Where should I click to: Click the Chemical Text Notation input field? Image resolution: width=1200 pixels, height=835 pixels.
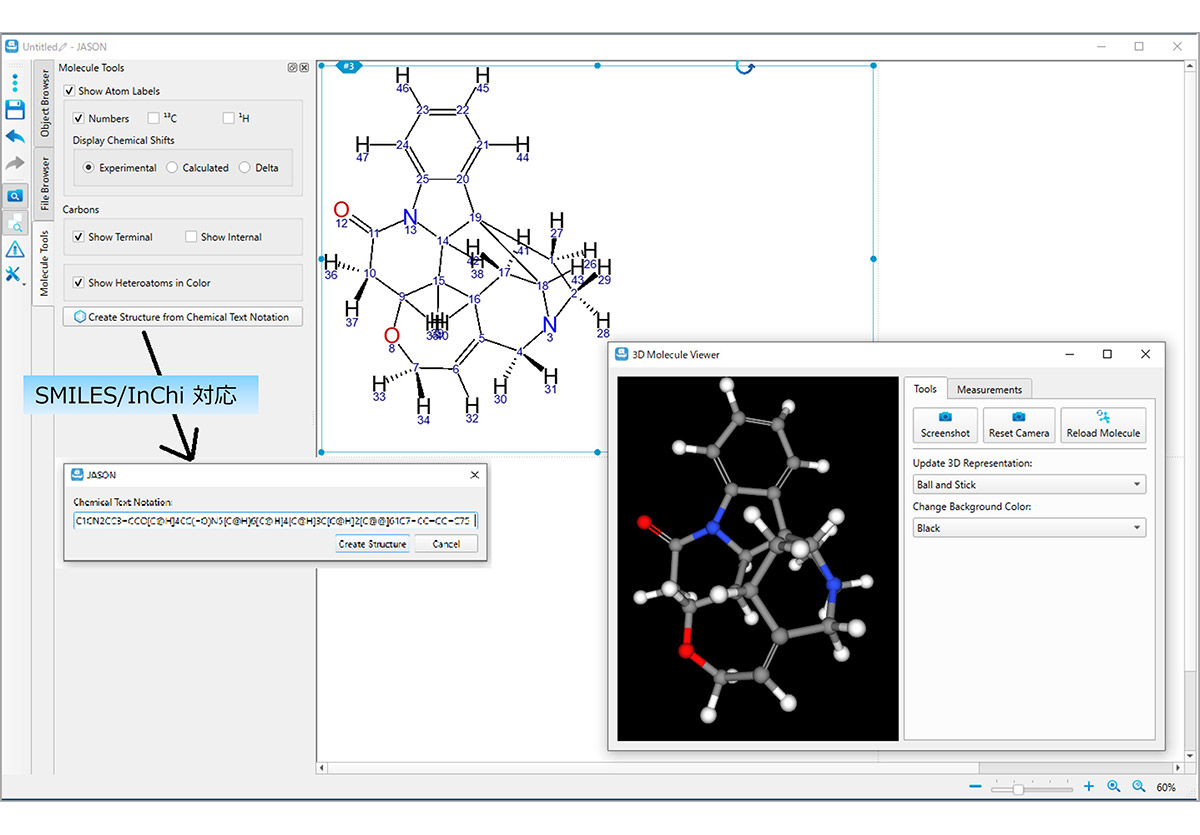pyautogui.click(x=275, y=520)
